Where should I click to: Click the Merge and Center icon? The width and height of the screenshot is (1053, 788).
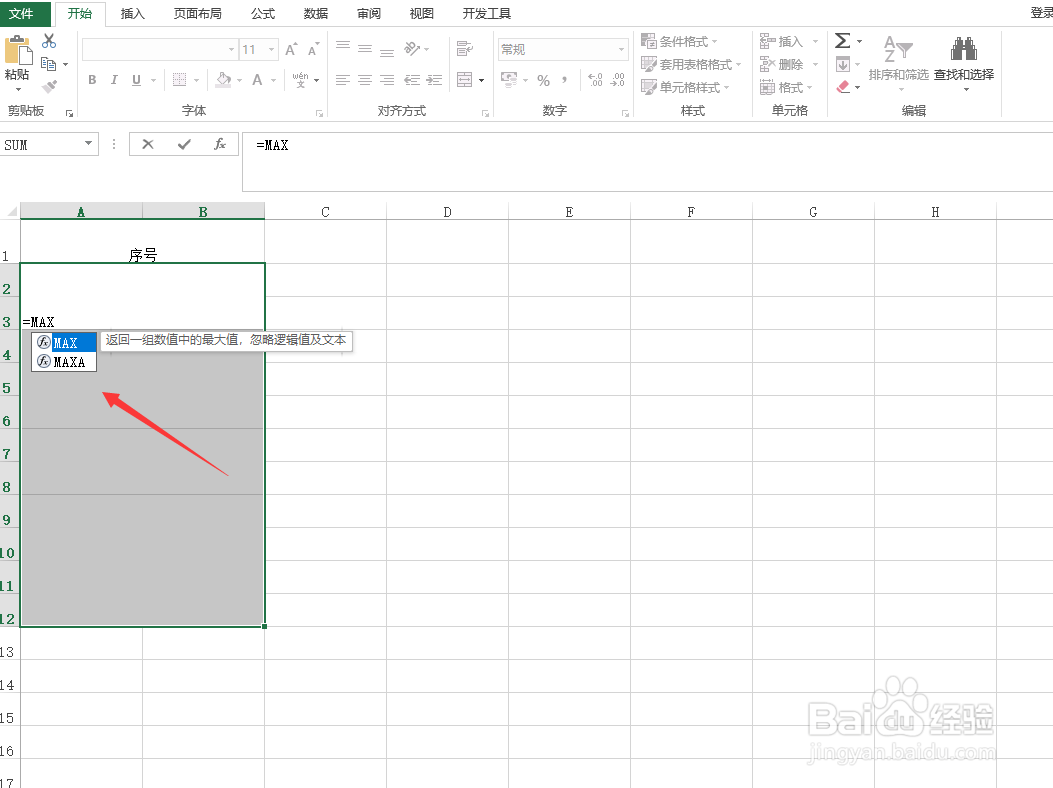tap(465, 80)
